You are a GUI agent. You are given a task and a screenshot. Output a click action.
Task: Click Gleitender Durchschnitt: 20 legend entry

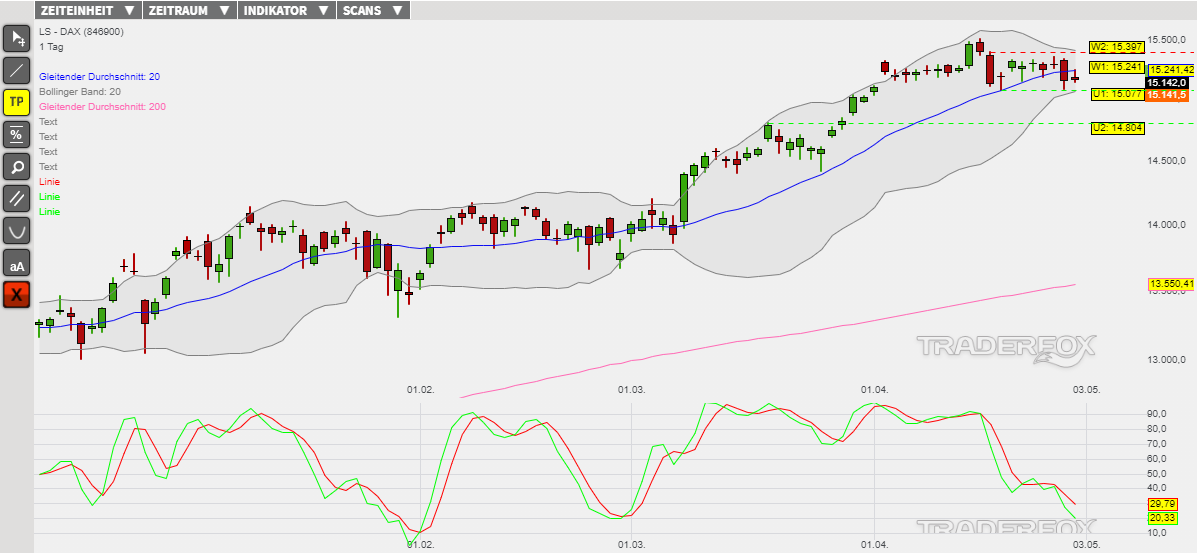point(99,76)
